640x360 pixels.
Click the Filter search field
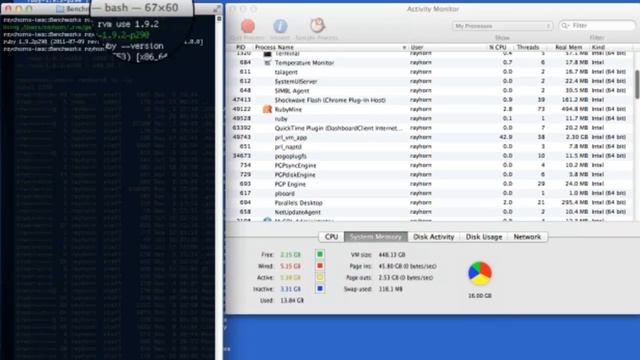point(597,26)
